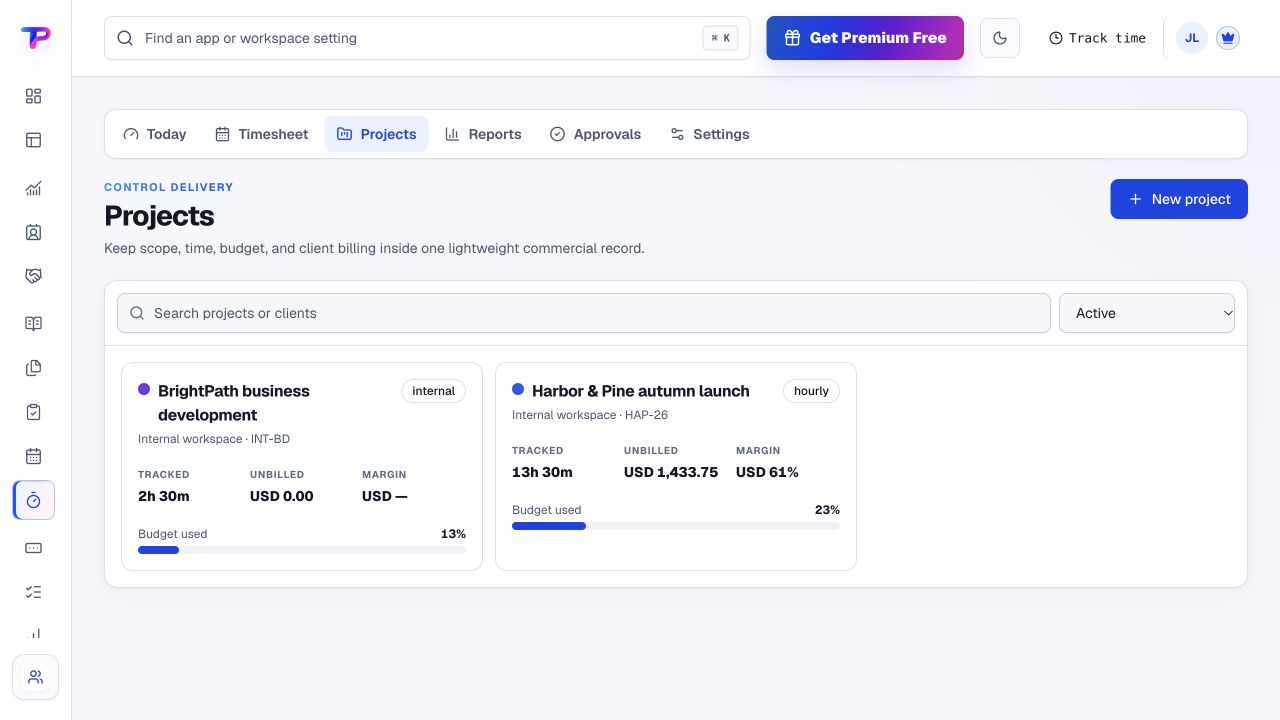Expand the Active status filter dropdown

pos(1147,313)
